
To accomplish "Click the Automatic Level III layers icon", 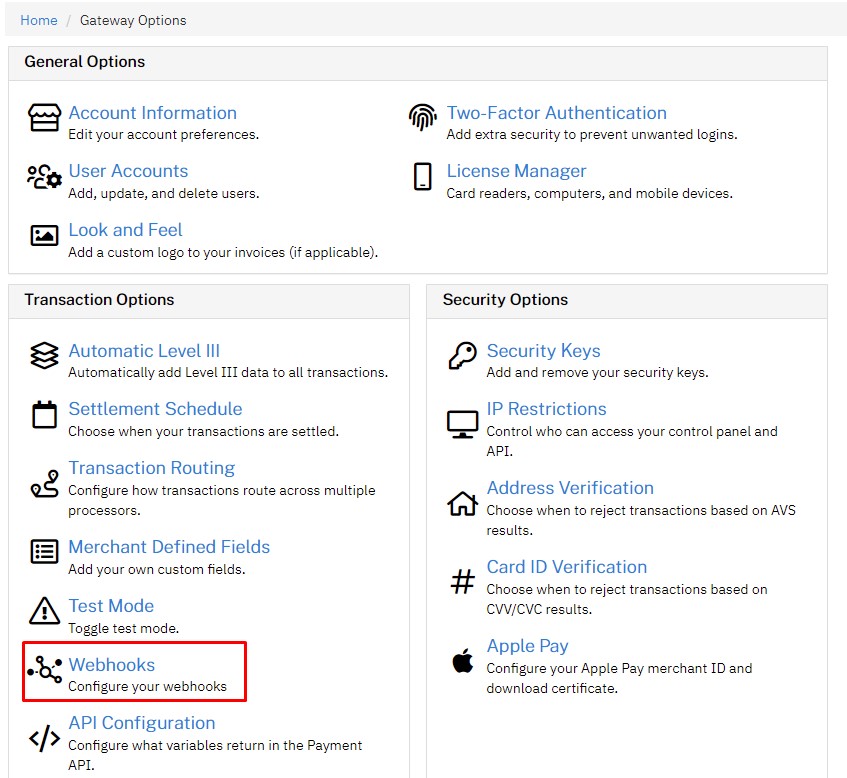I will click(x=44, y=356).
